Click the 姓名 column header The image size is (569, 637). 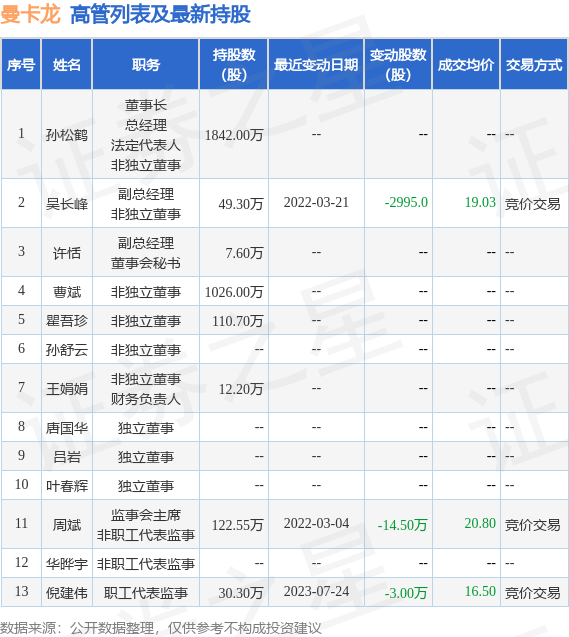(67, 65)
